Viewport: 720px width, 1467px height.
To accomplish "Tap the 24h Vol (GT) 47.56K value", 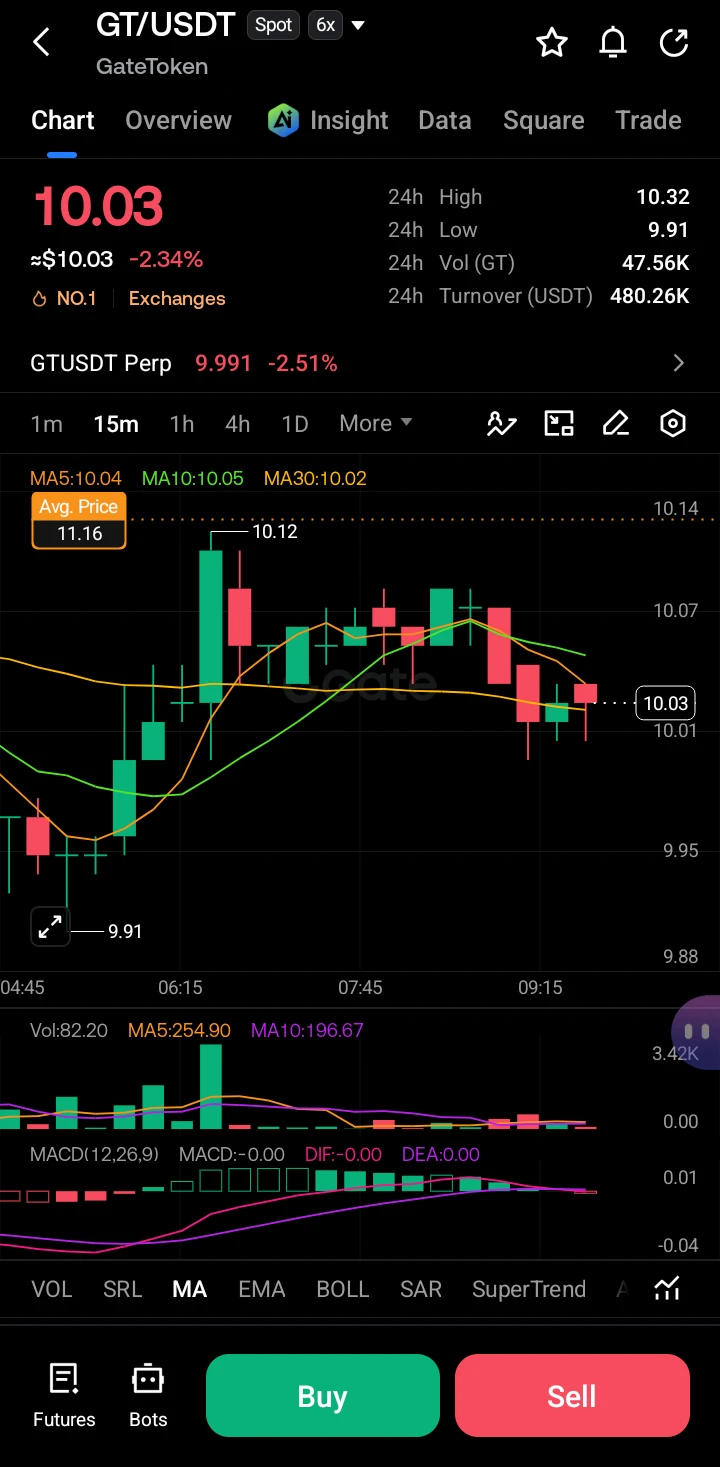I will [x=656, y=263].
